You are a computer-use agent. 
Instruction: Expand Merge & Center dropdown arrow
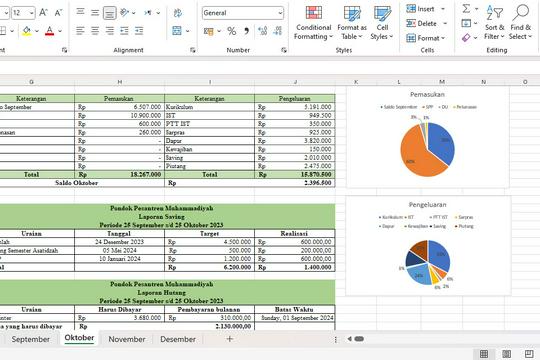(188, 31)
